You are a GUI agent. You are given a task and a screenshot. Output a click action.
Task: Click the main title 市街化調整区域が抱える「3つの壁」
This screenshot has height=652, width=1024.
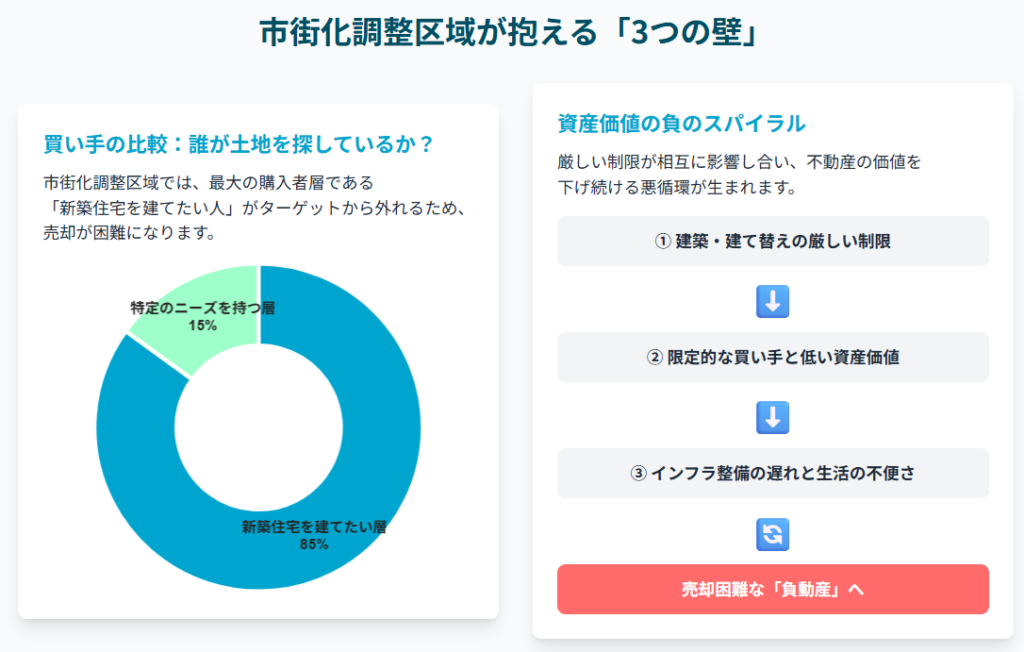pos(509,32)
